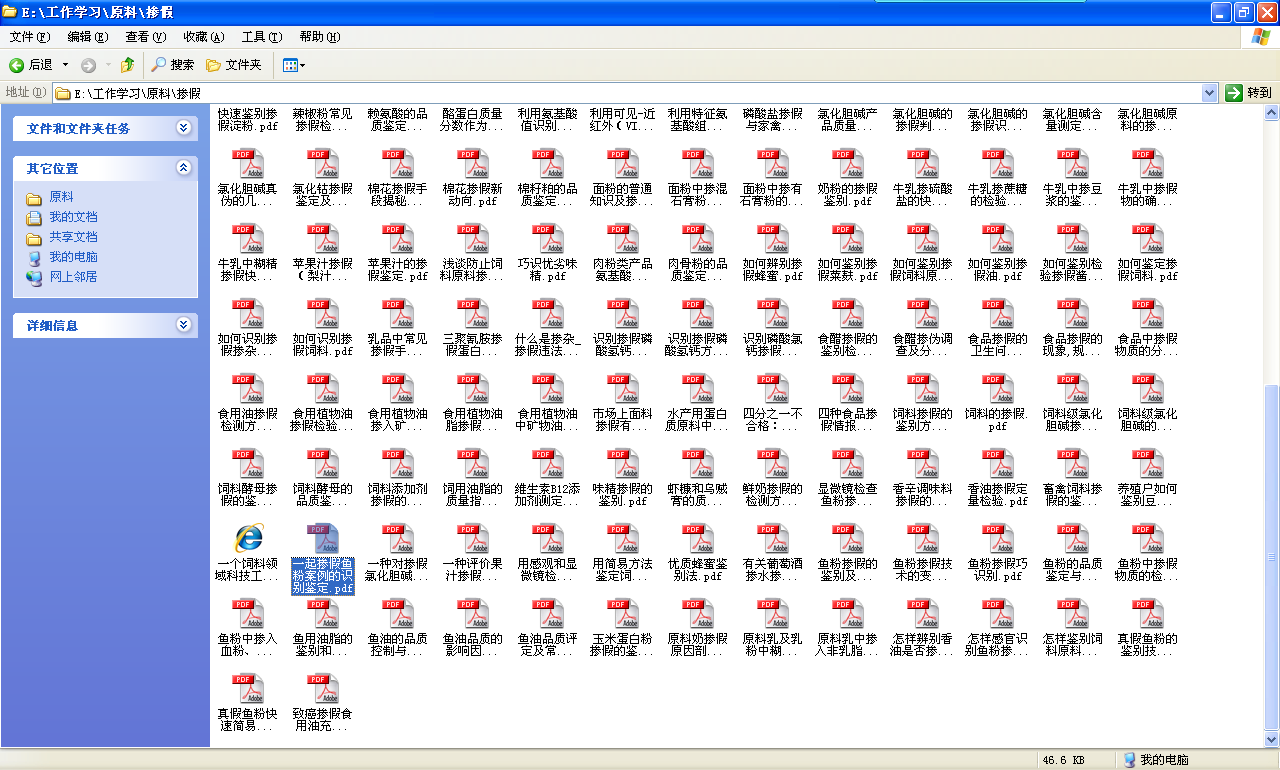1280x770 pixels.
Task: Open the 我的文档 link in sidebar
Action: click(x=73, y=217)
